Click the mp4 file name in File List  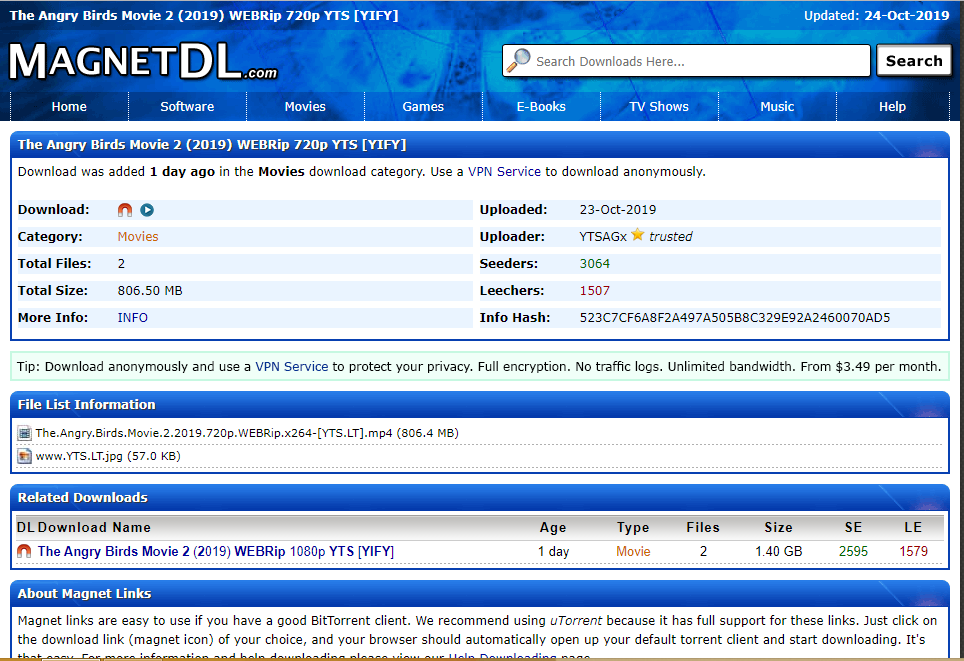(247, 433)
